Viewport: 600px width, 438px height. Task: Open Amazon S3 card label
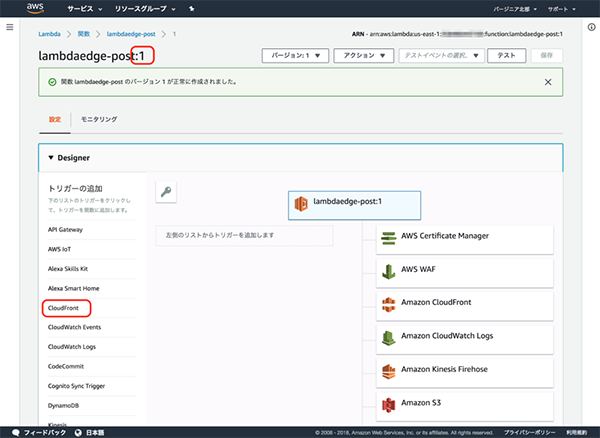[x=421, y=402]
